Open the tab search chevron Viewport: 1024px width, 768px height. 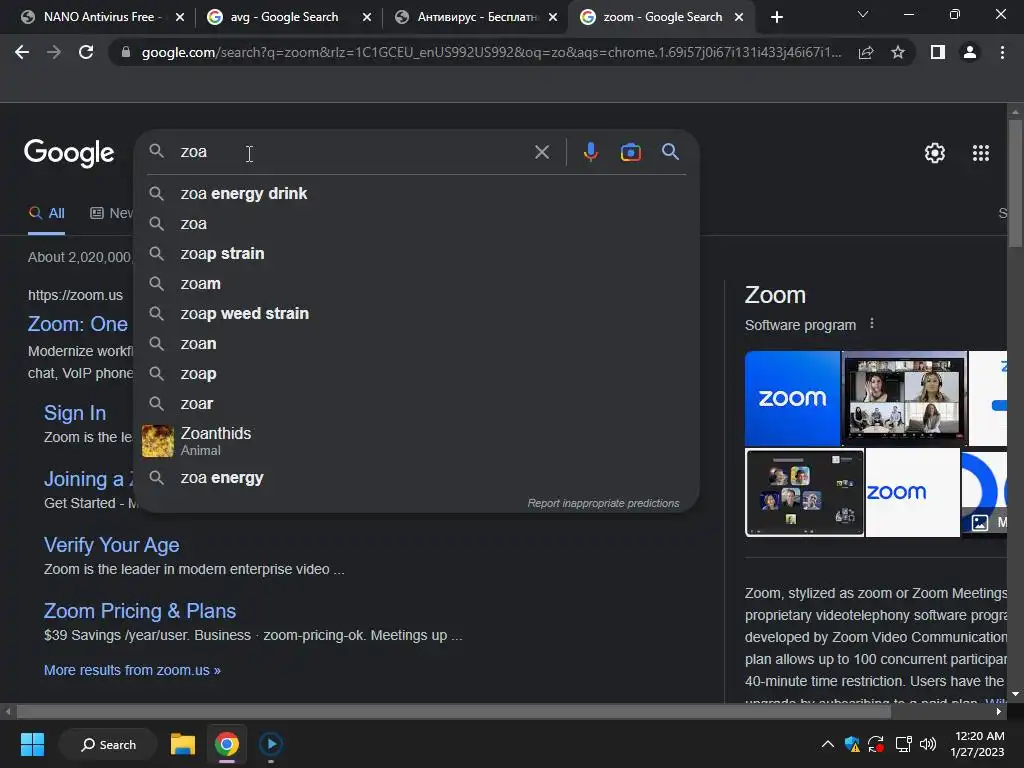(x=863, y=14)
